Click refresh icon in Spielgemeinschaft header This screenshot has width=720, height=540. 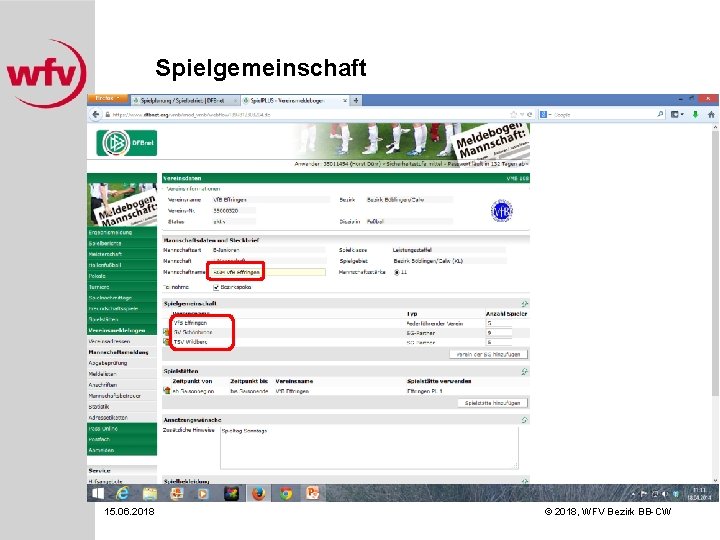[524, 304]
